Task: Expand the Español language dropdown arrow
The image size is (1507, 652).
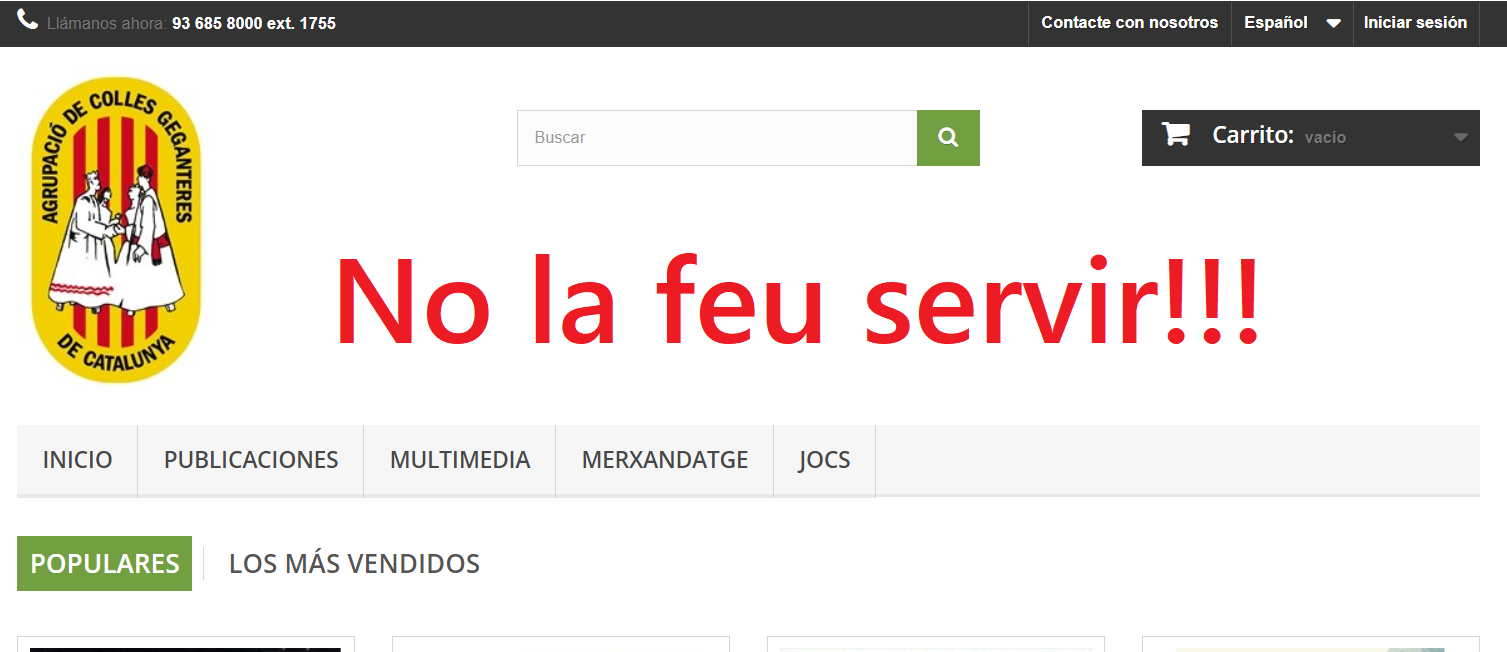Action: click(1333, 23)
